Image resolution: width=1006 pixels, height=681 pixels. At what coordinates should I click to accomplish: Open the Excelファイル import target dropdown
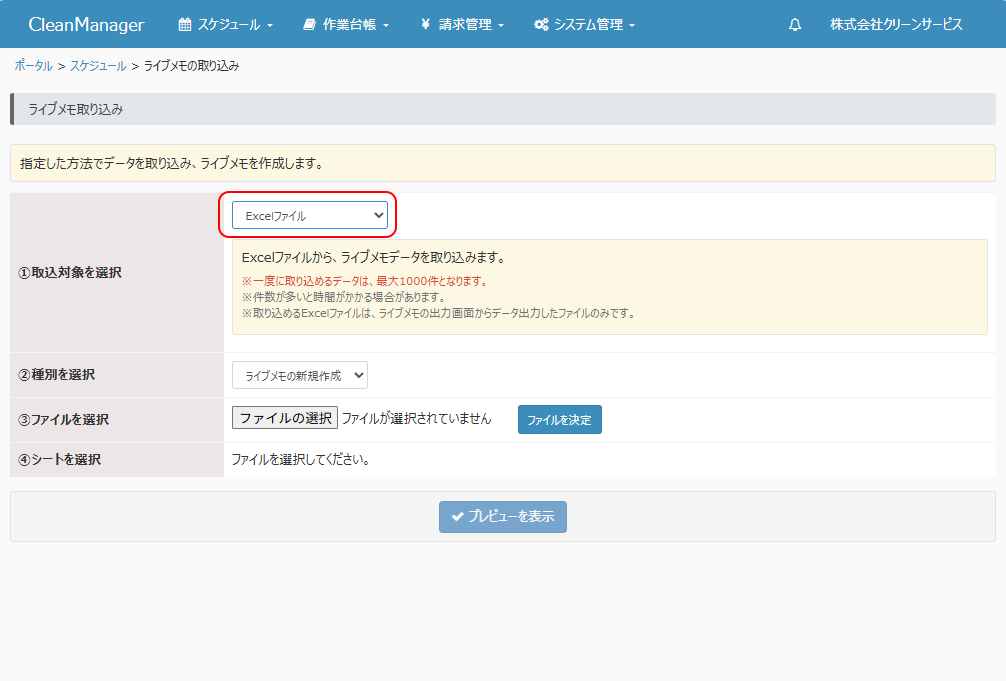tap(309, 215)
